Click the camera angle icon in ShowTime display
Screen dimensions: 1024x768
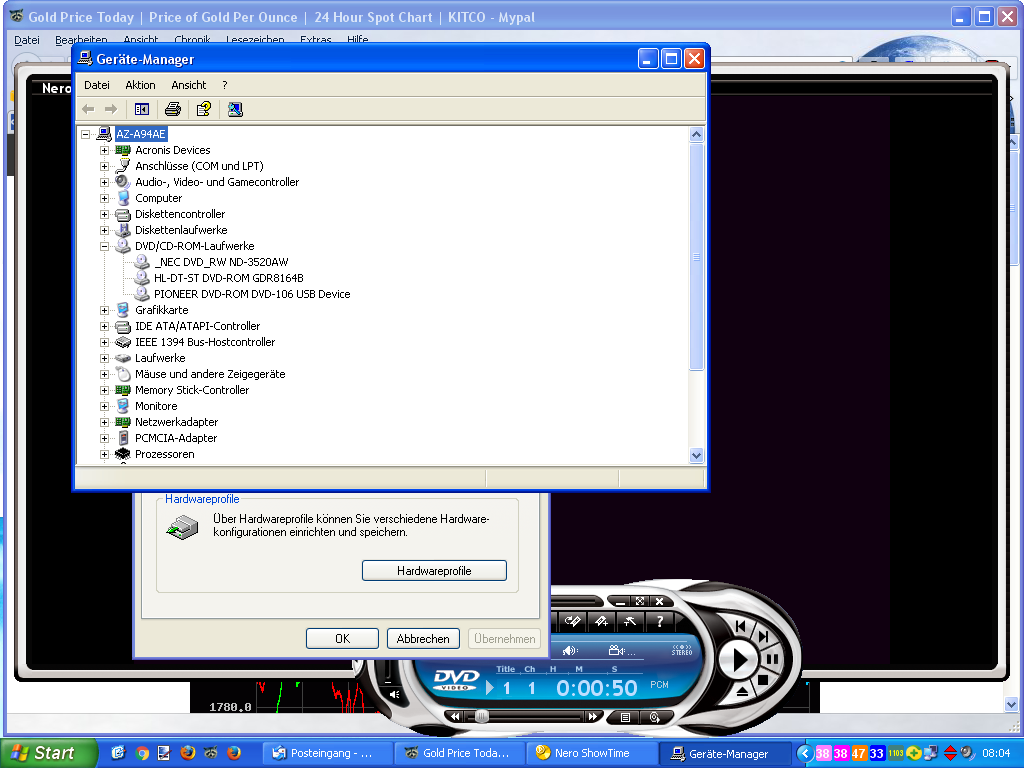[618, 650]
